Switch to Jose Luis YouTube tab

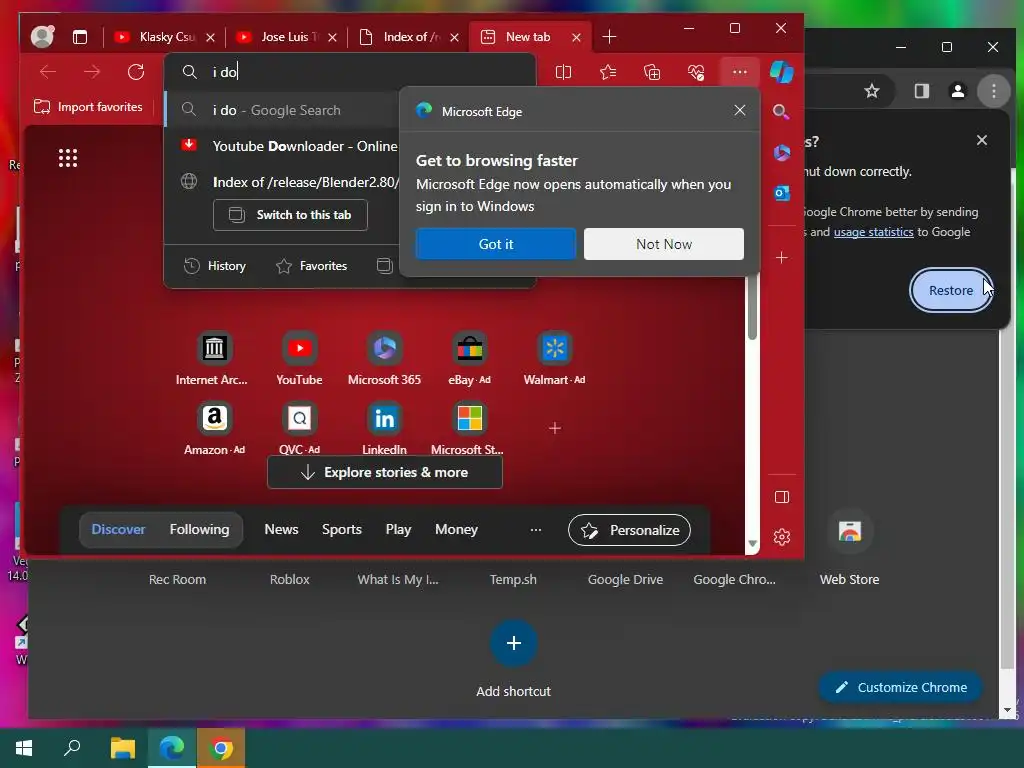point(286,37)
